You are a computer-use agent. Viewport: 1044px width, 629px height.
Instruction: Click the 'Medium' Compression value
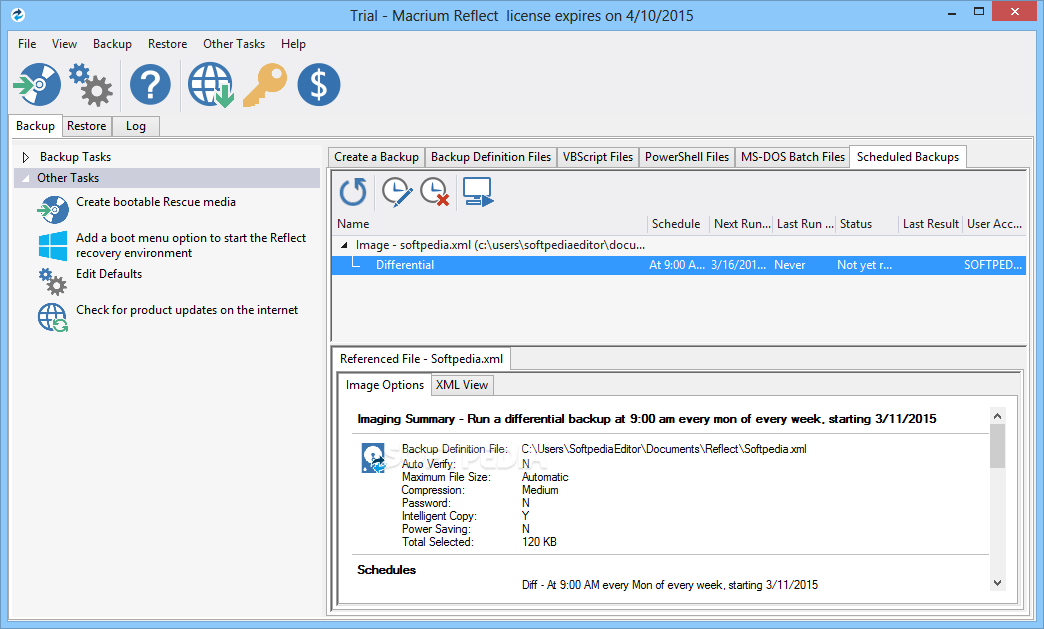tap(540, 490)
